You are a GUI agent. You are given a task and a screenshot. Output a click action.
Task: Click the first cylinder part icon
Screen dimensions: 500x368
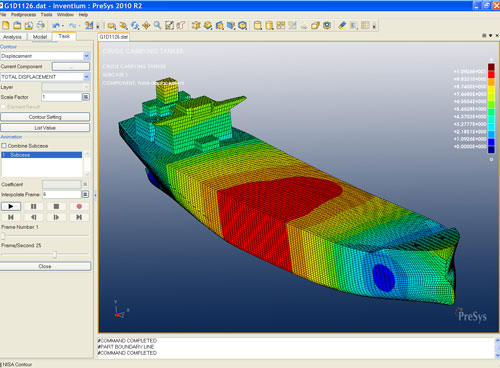(258, 25)
